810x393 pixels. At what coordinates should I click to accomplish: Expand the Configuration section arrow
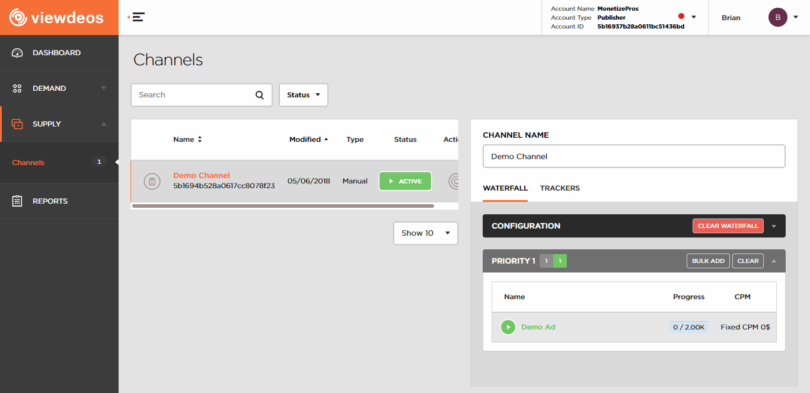click(x=774, y=226)
